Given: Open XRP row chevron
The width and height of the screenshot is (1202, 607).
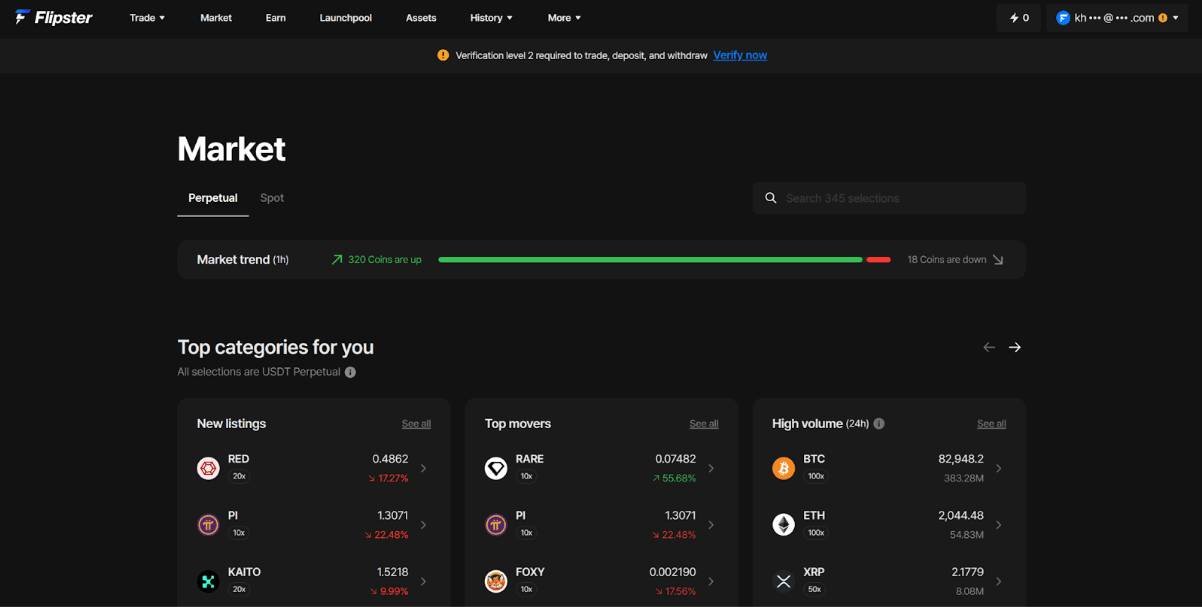Looking at the screenshot, I should tap(999, 581).
